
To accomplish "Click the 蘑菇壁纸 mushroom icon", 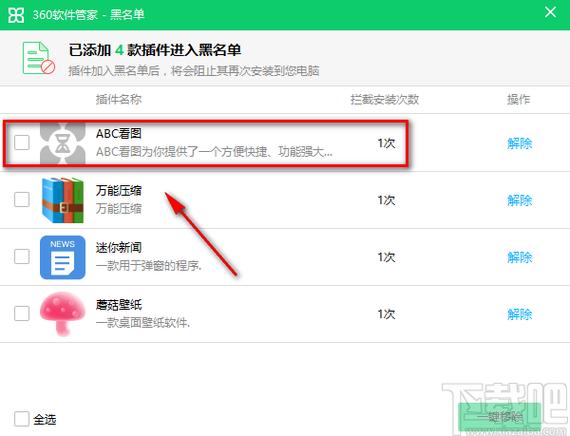I will point(63,314).
